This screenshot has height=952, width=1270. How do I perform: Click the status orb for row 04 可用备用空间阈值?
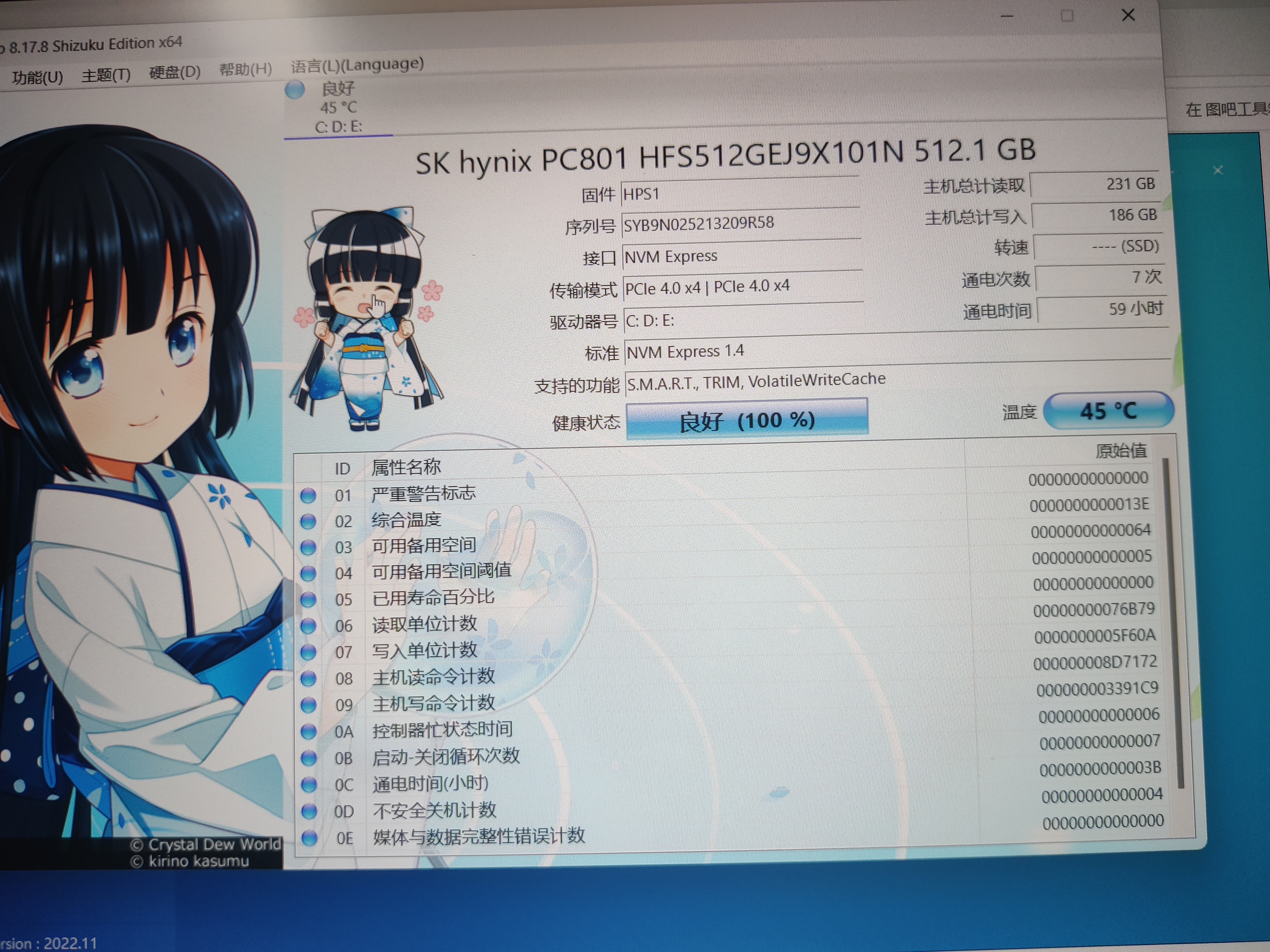308,573
